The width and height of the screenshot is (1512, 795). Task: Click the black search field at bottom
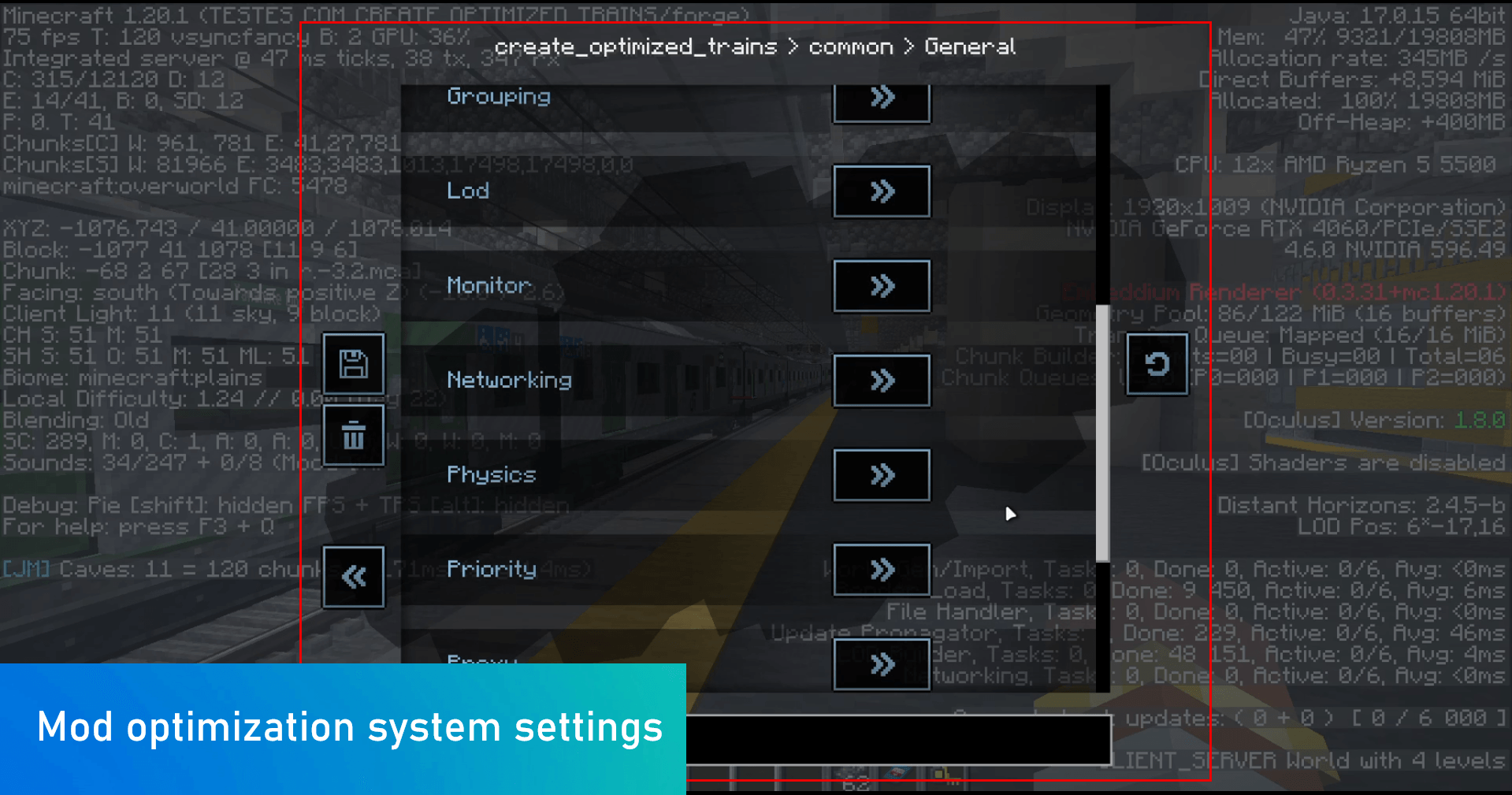(x=898, y=740)
